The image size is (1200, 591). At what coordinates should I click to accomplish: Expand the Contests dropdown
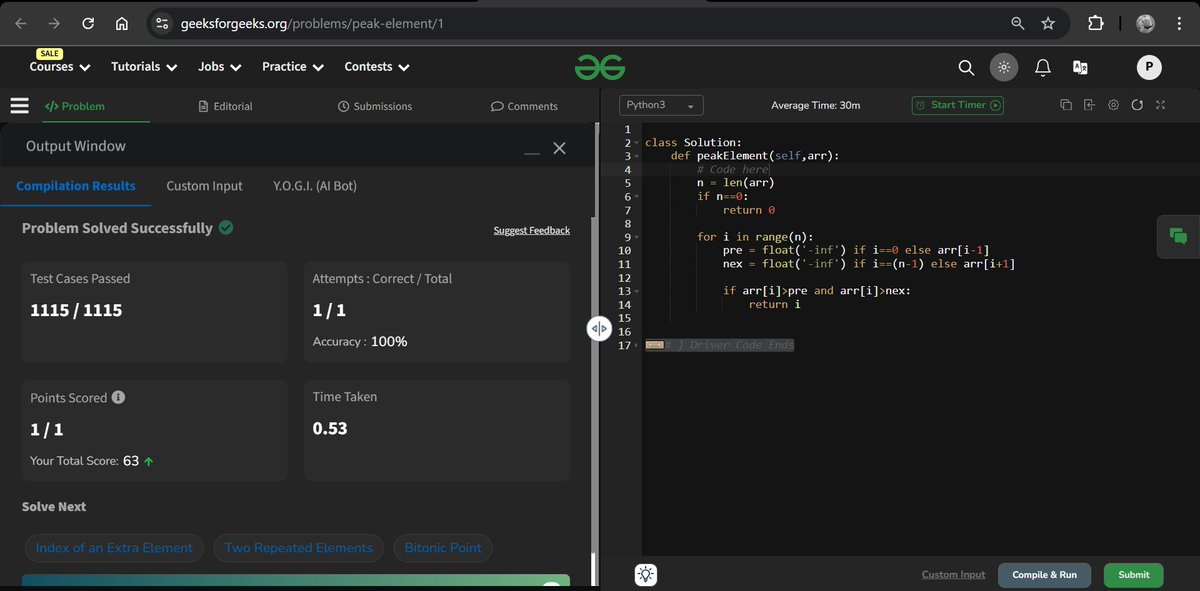point(377,67)
